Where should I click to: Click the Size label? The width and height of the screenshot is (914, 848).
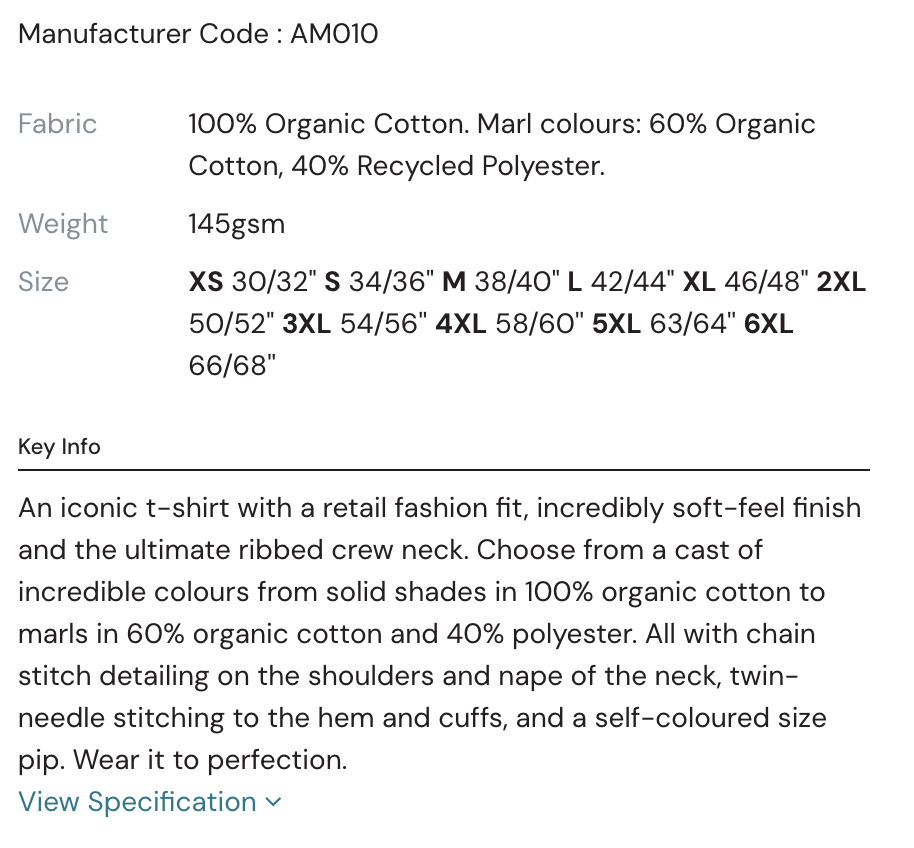pos(43,282)
